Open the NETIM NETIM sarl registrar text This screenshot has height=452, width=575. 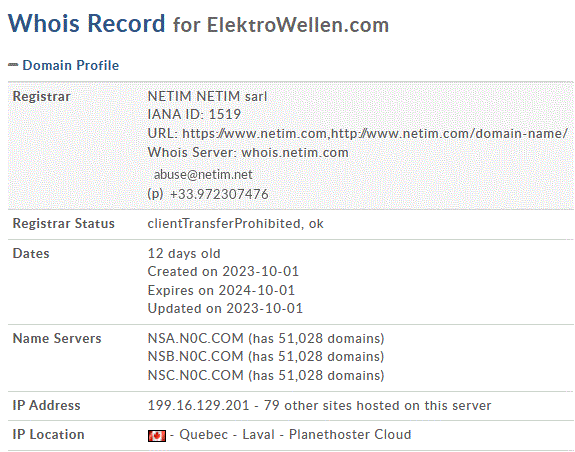tap(207, 96)
